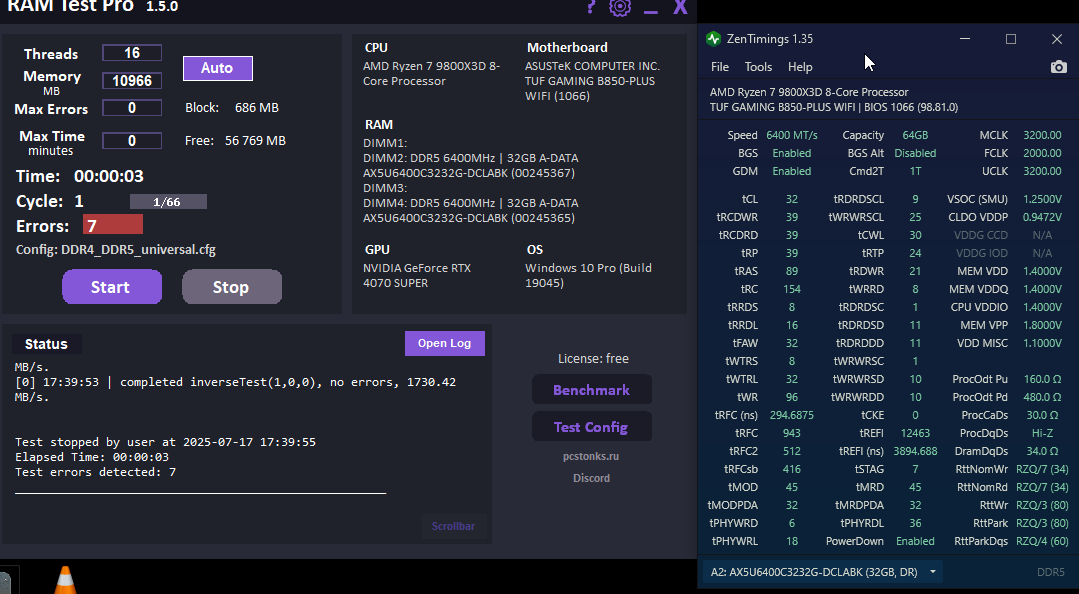Open Test Config
Screen dimensions: 1079x594
[592, 427]
